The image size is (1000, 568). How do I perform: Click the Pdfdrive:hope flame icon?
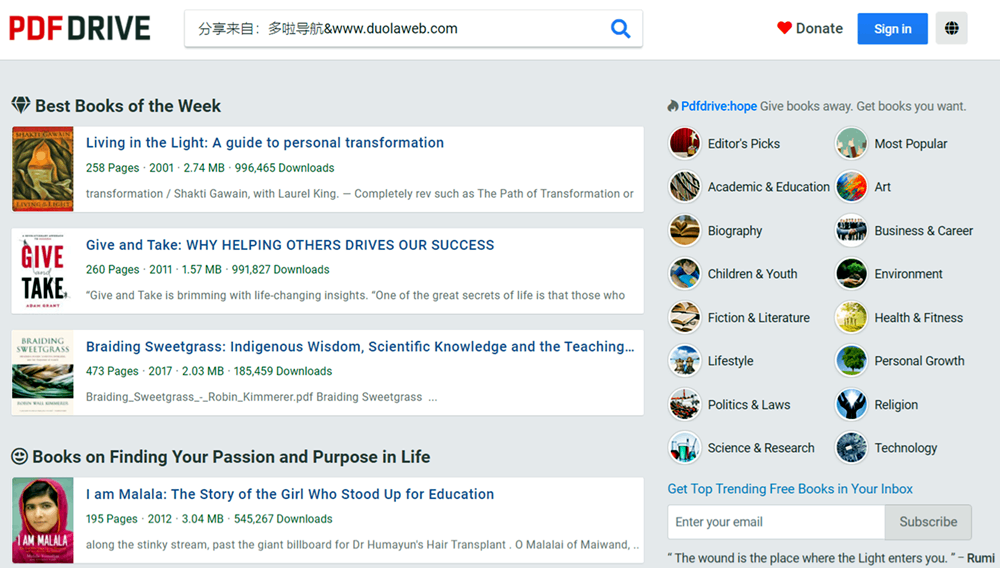673,106
